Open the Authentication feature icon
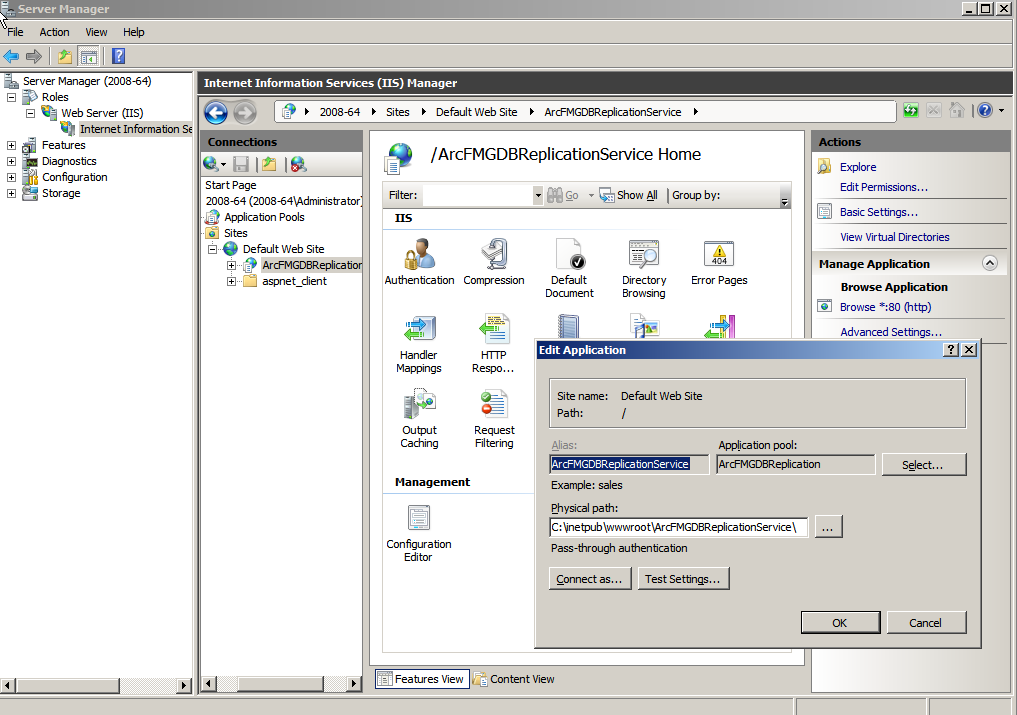This screenshot has width=1017, height=715. click(419, 253)
